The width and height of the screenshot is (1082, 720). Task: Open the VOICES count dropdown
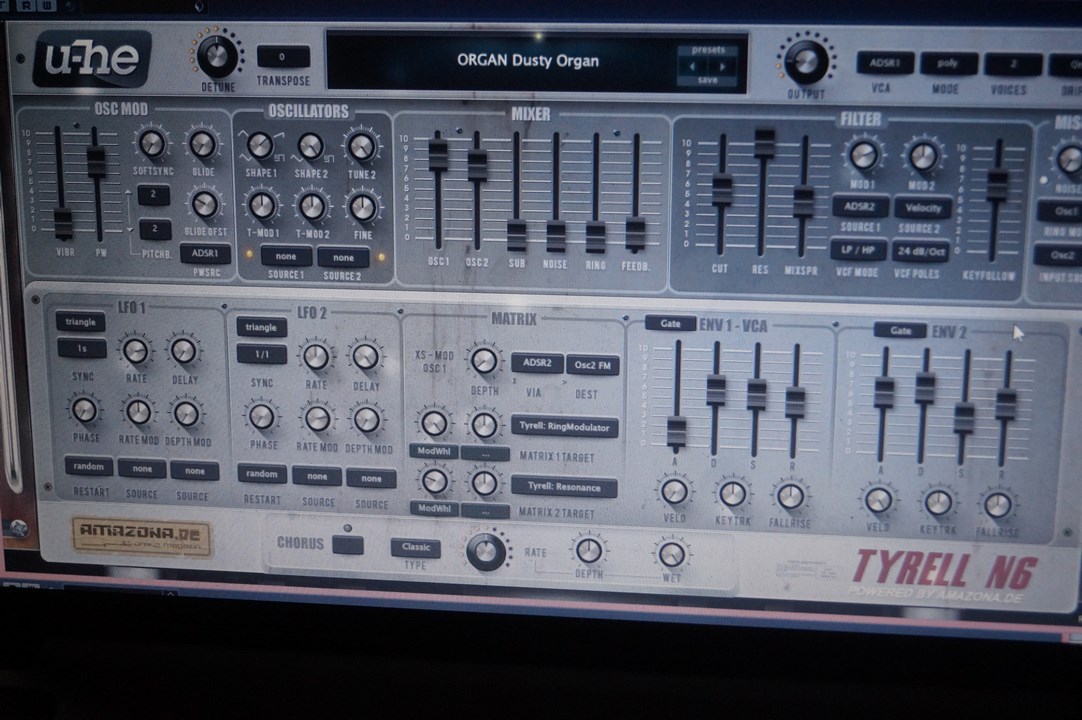pos(1013,65)
